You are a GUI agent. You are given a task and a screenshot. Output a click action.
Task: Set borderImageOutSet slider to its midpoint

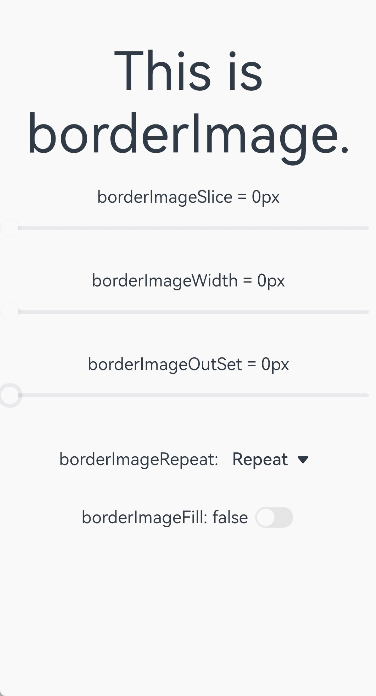188,395
